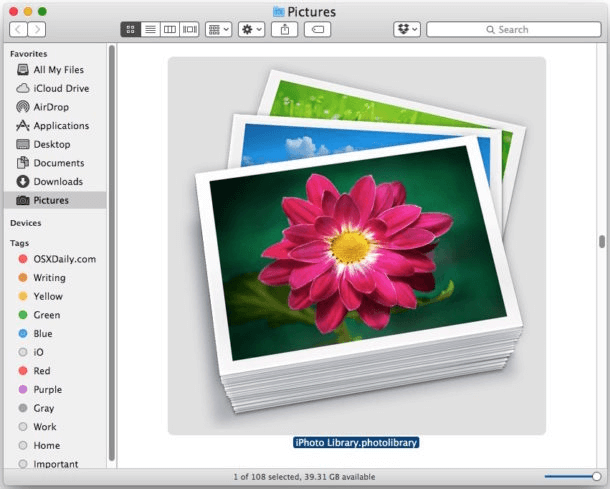
Task: Go forward with the right arrow
Action: pos(41,30)
